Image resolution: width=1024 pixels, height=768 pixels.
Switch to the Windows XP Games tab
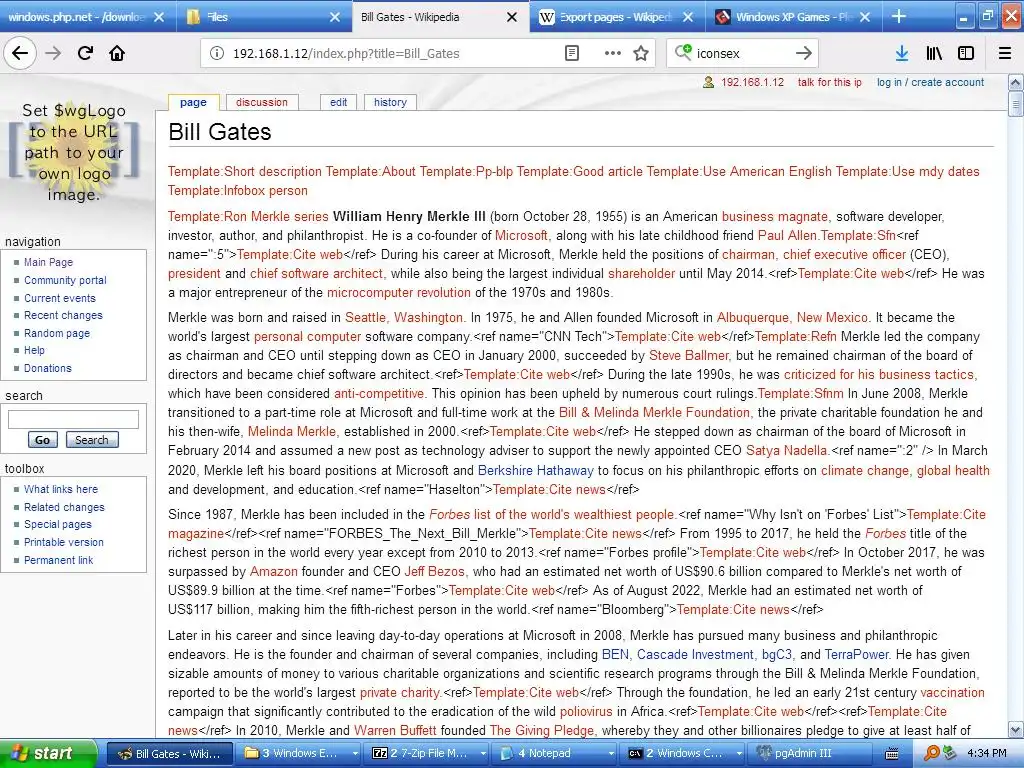tap(792, 17)
